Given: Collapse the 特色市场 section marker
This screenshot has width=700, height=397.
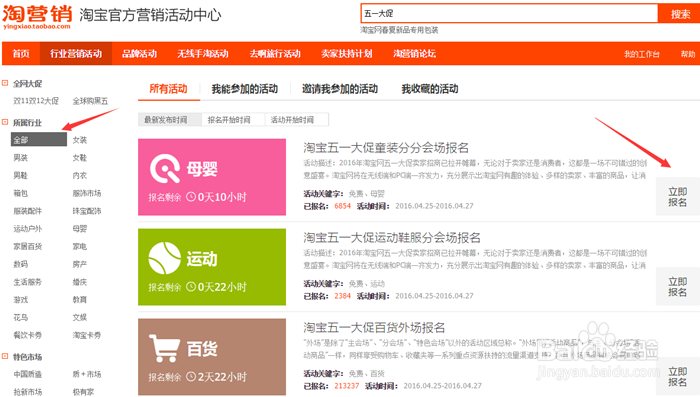Looking at the screenshot, I should click(x=5, y=356).
